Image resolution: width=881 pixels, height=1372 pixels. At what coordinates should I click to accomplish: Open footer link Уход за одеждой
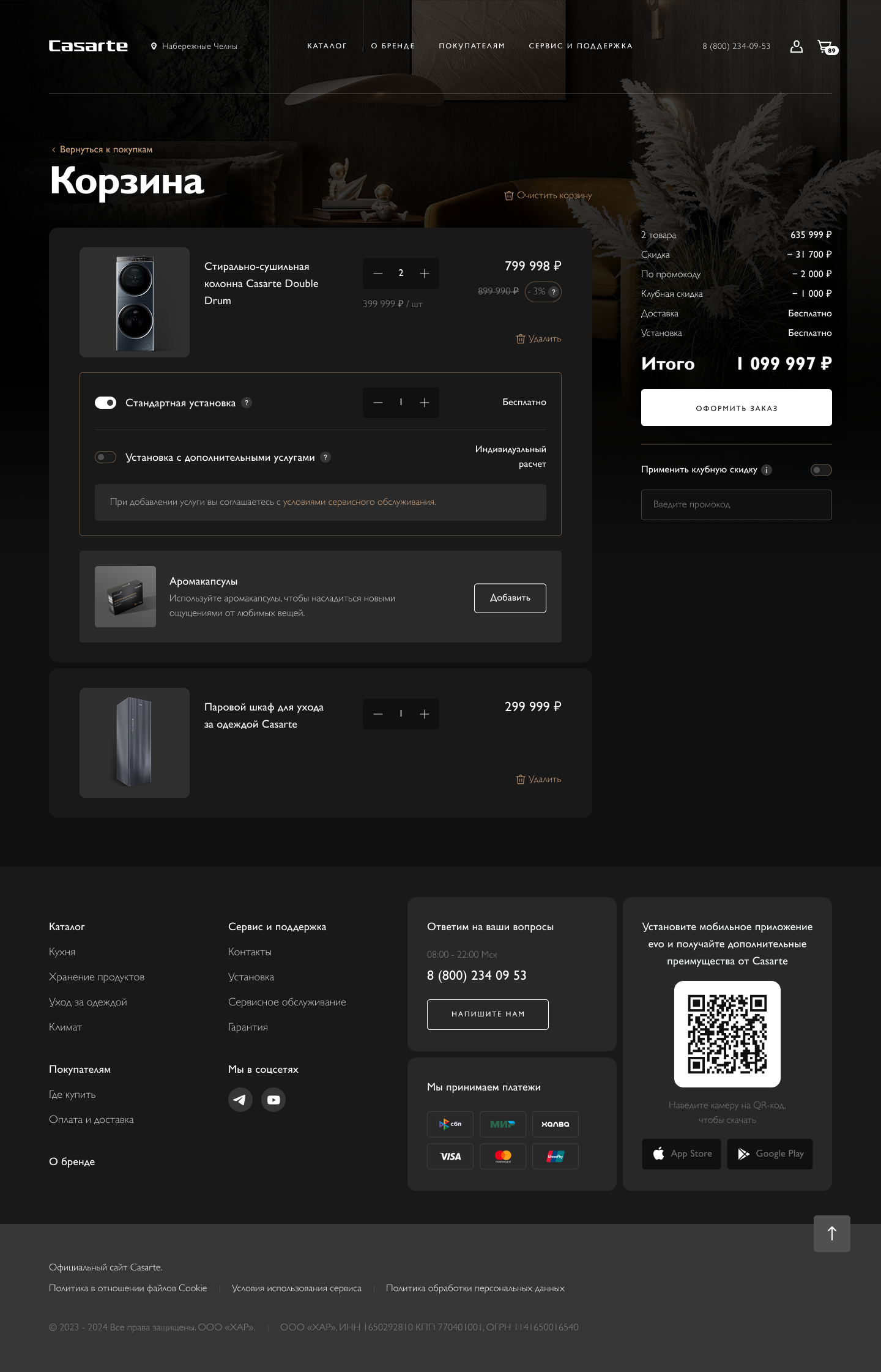88,1002
